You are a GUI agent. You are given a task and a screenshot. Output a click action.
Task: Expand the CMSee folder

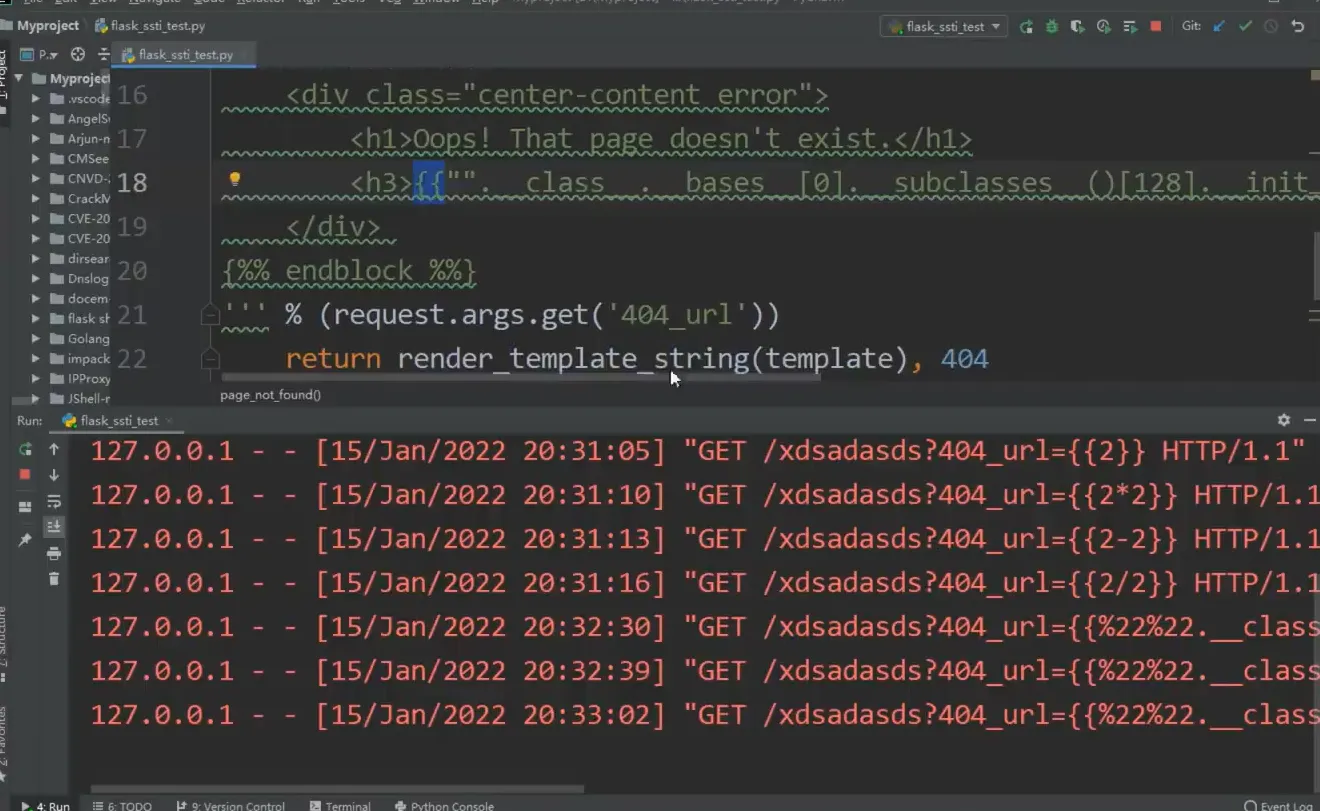[36, 159]
